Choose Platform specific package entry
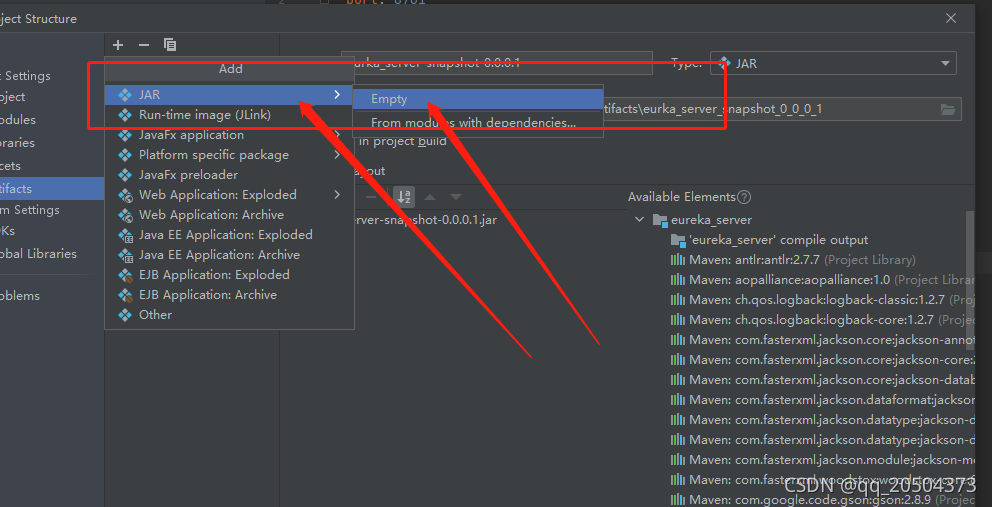The width and height of the screenshot is (992, 507). 229,155
